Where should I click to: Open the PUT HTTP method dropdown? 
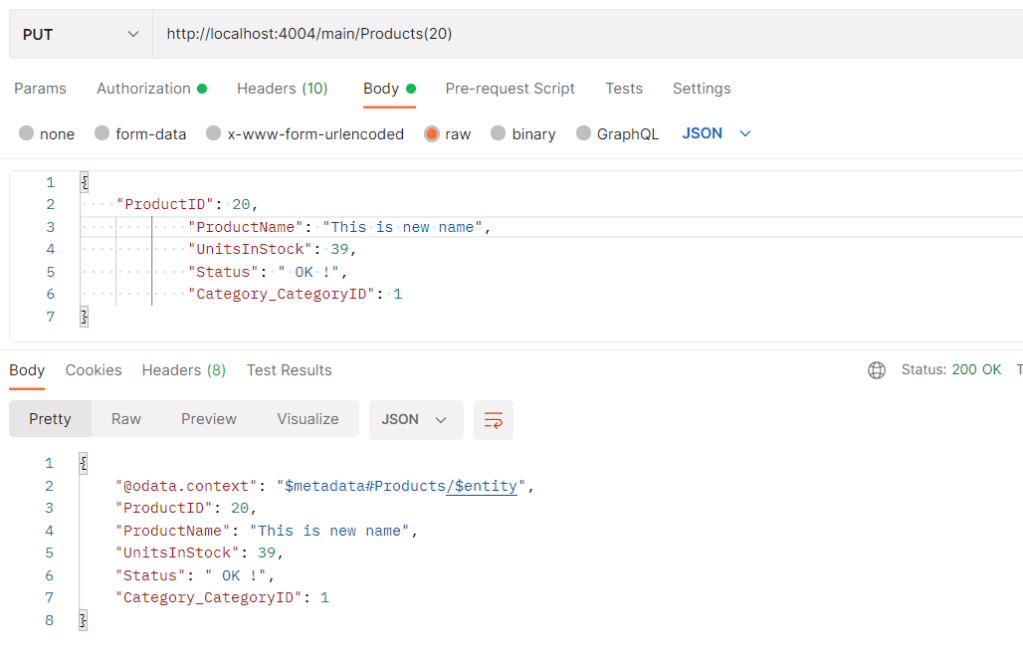(80, 34)
